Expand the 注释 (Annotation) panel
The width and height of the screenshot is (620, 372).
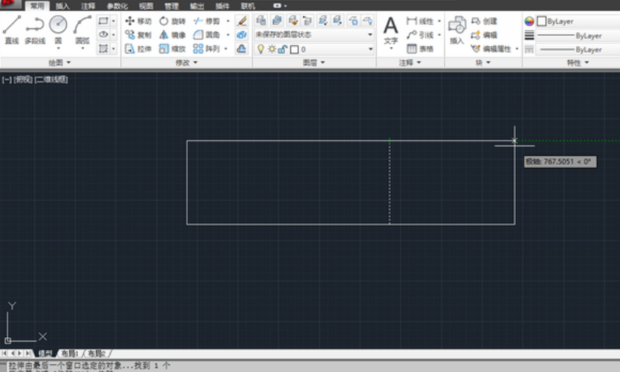(x=410, y=62)
